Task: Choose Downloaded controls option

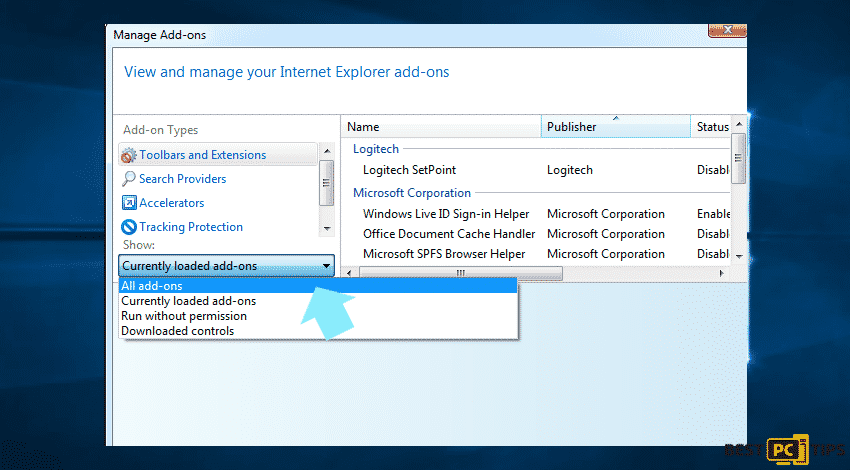Action: (318, 331)
